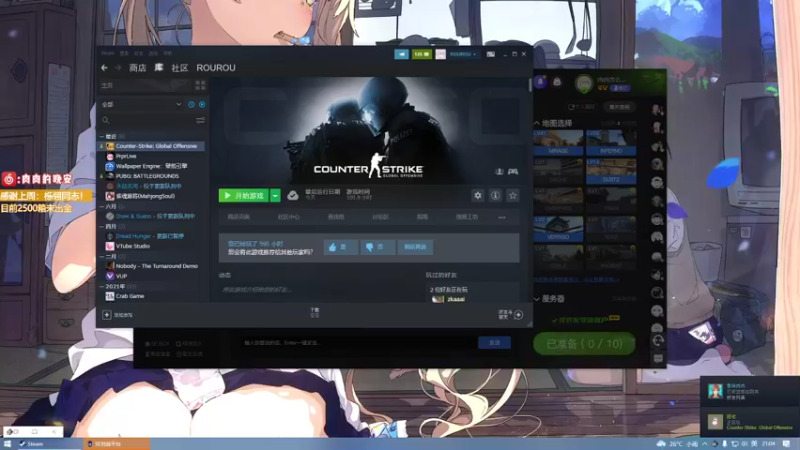Collapse the 四月 group in the library
The height and width of the screenshot is (450, 800).
point(102,227)
